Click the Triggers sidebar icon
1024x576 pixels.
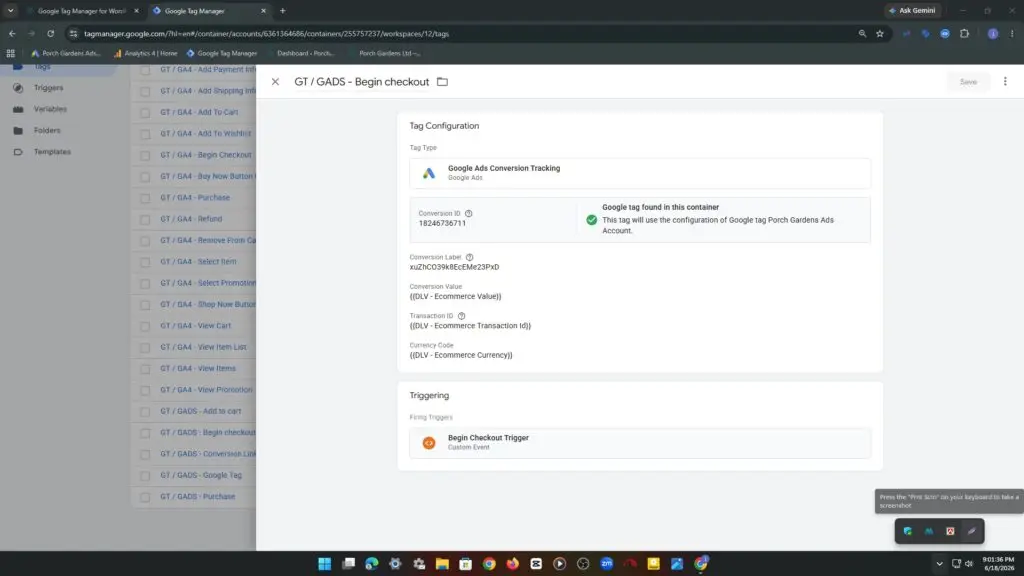pos(18,88)
